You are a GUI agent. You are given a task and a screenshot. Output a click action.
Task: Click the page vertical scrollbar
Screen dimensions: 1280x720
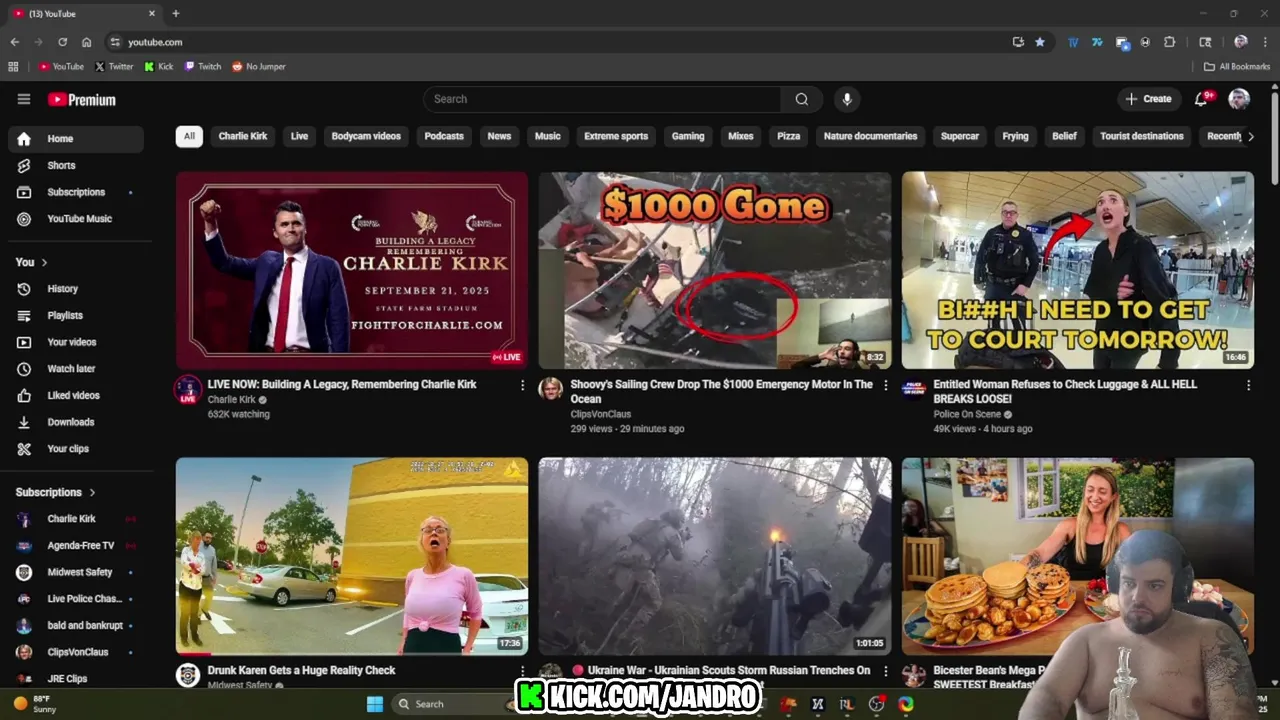click(x=1274, y=136)
